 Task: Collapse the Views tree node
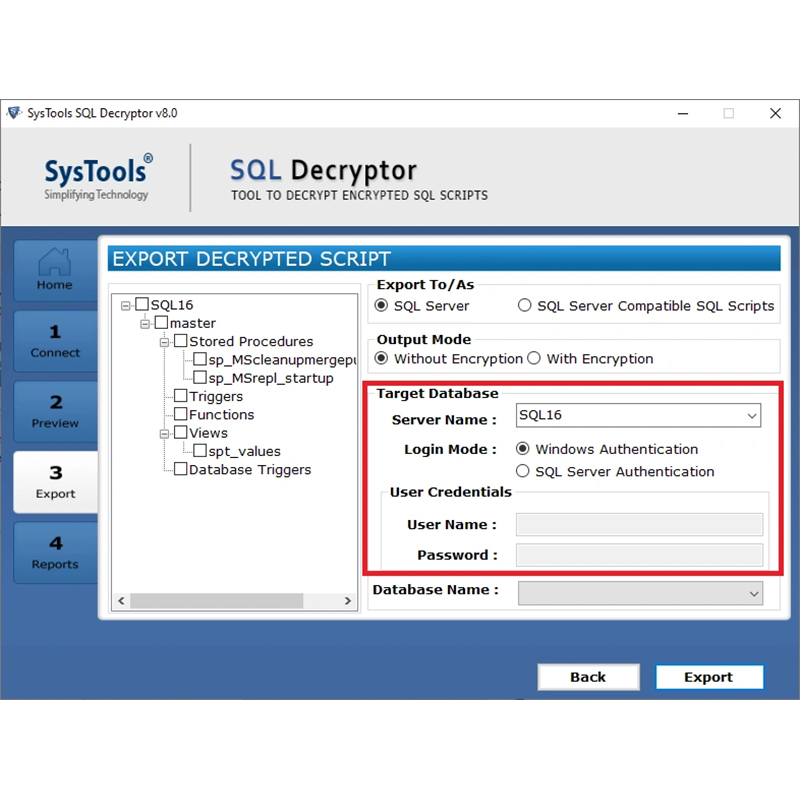click(164, 434)
